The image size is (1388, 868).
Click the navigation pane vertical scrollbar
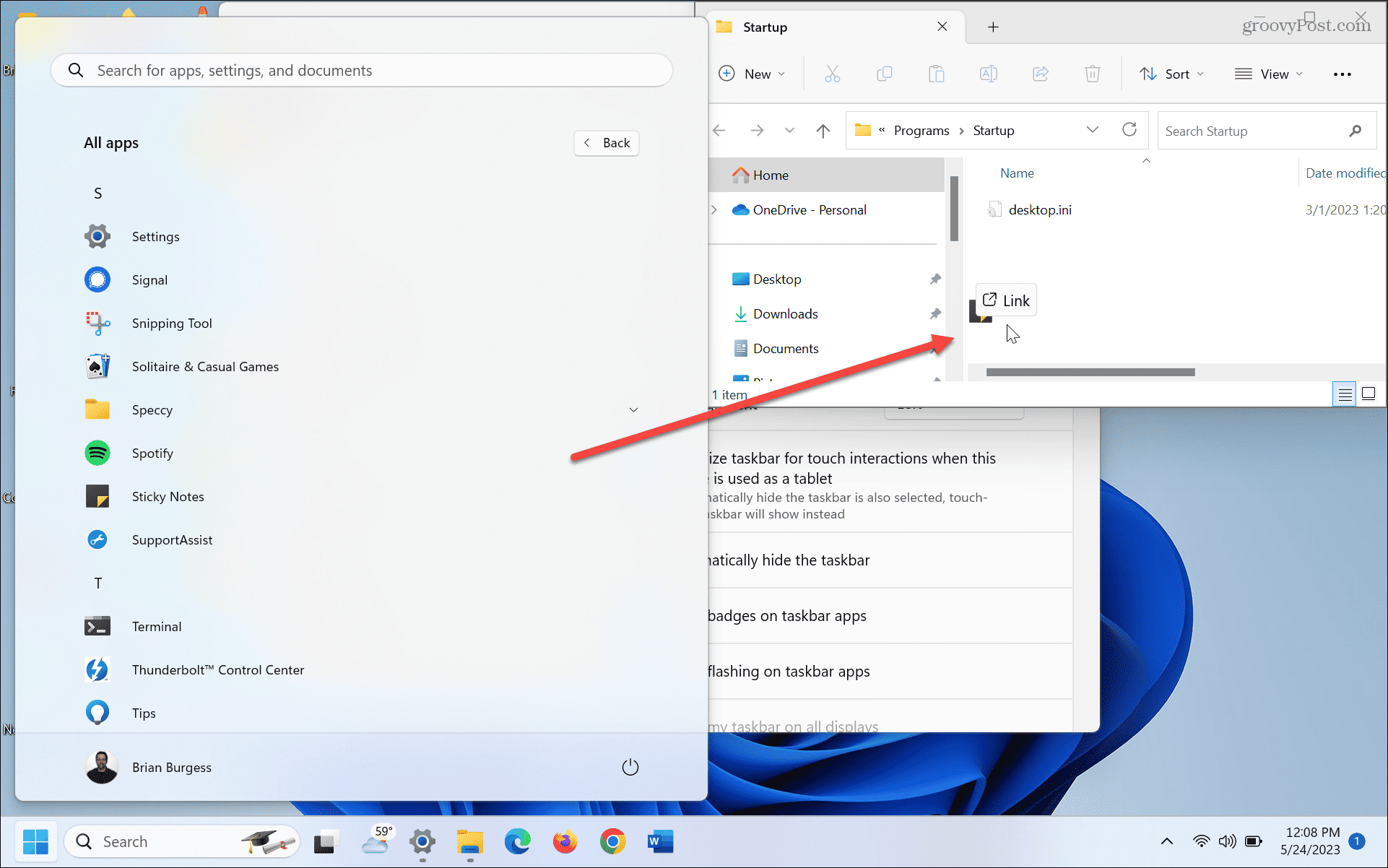coord(954,209)
